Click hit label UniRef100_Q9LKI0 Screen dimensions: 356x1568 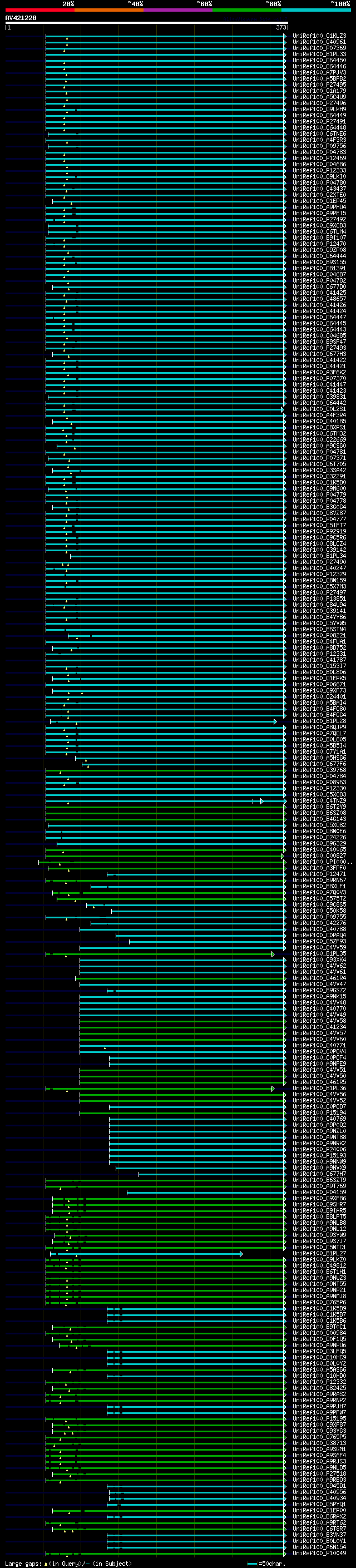pos(319,176)
